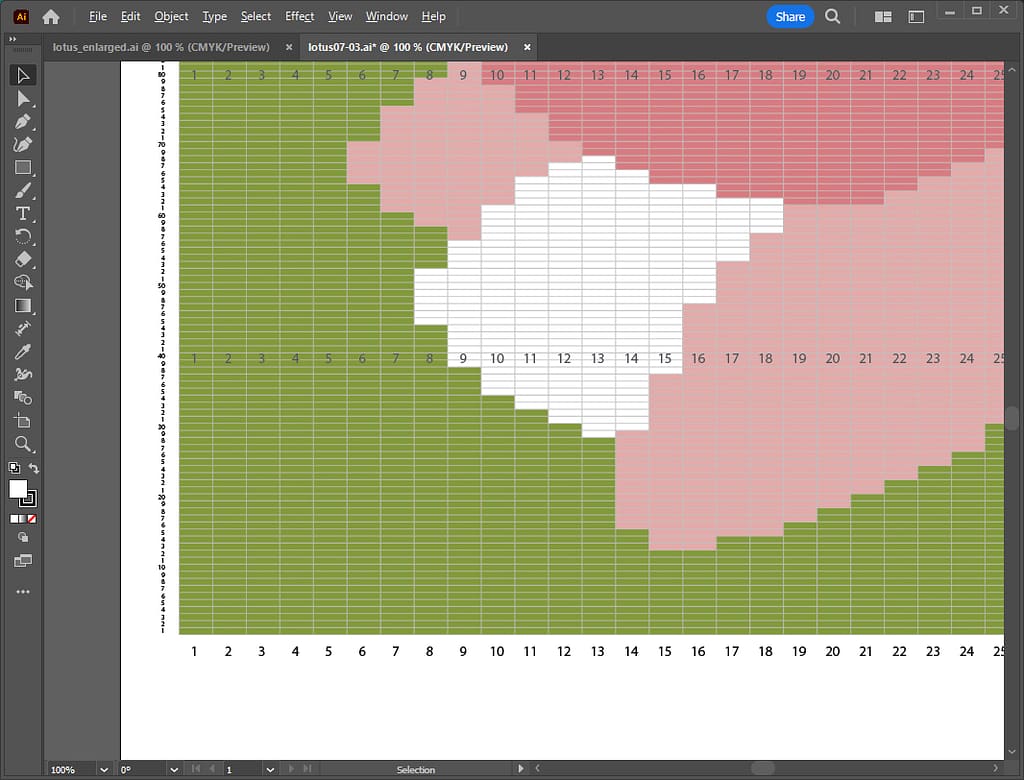1024x780 pixels.
Task: Click the white Fill color swatch
Action: tap(18, 488)
